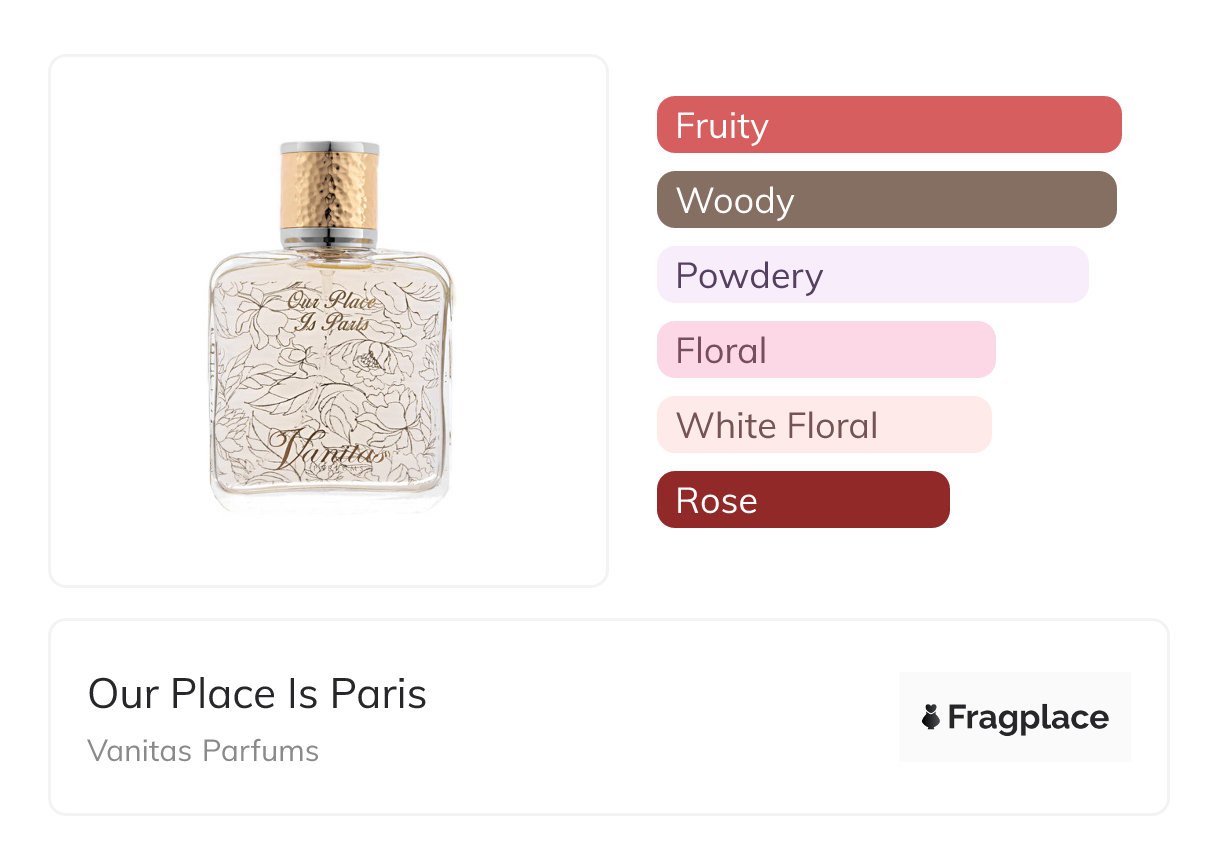The height and width of the screenshot is (864, 1218).
Task: Click the silver collar below the gold cap
Action: click(329, 237)
